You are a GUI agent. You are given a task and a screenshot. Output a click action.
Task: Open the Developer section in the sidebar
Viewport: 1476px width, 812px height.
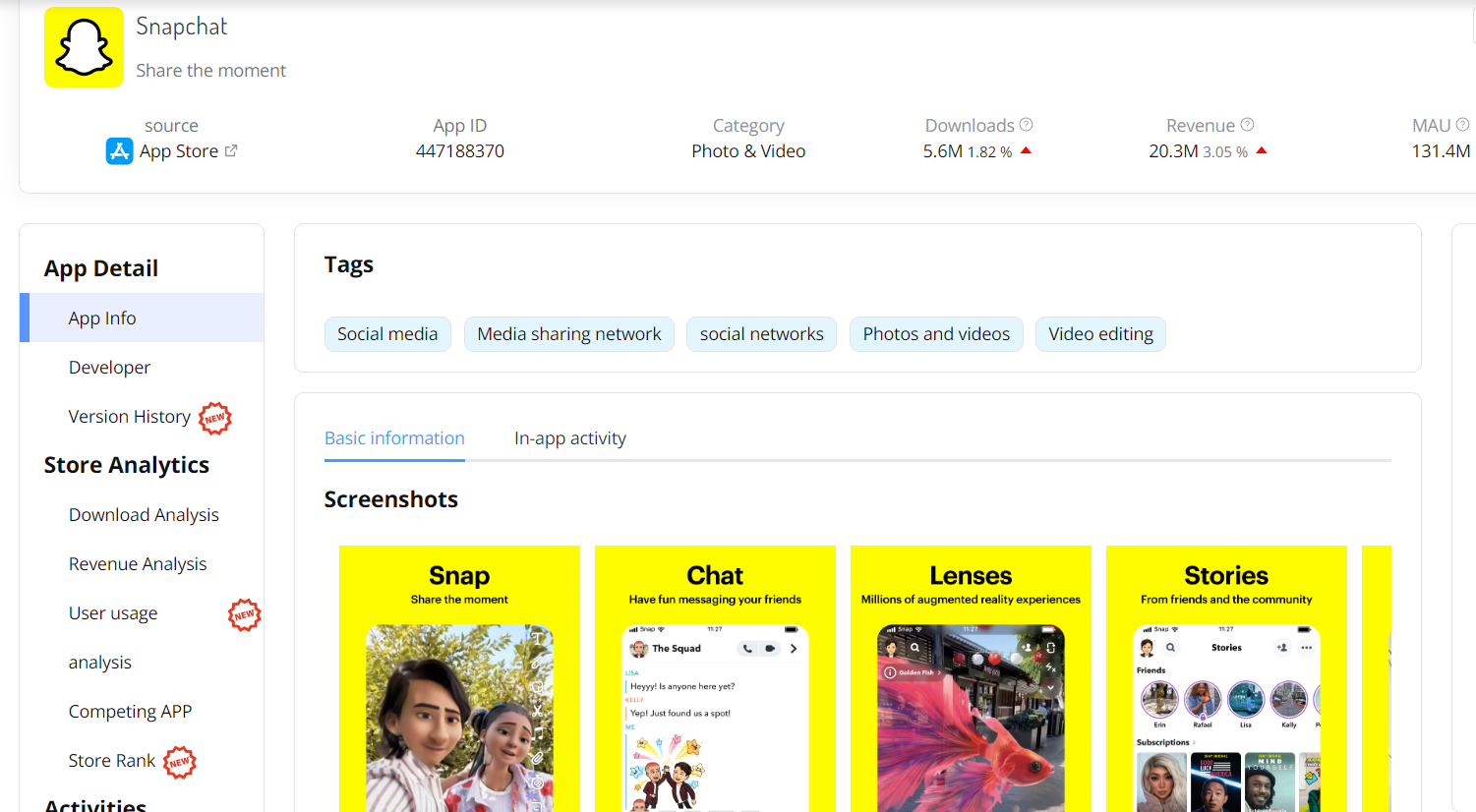[109, 367]
